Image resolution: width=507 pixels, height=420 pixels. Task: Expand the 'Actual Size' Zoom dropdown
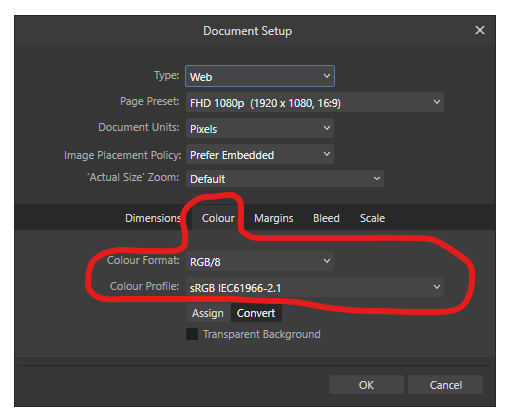click(x=285, y=179)
